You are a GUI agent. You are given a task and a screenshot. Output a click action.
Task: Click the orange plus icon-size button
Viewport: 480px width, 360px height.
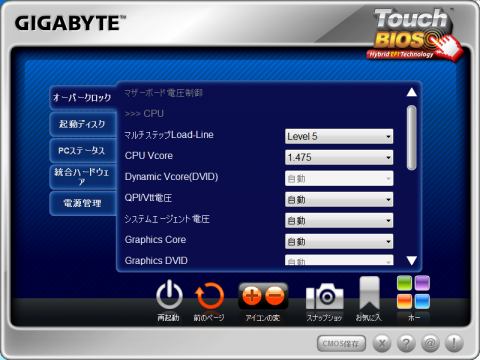click(252, 296)
